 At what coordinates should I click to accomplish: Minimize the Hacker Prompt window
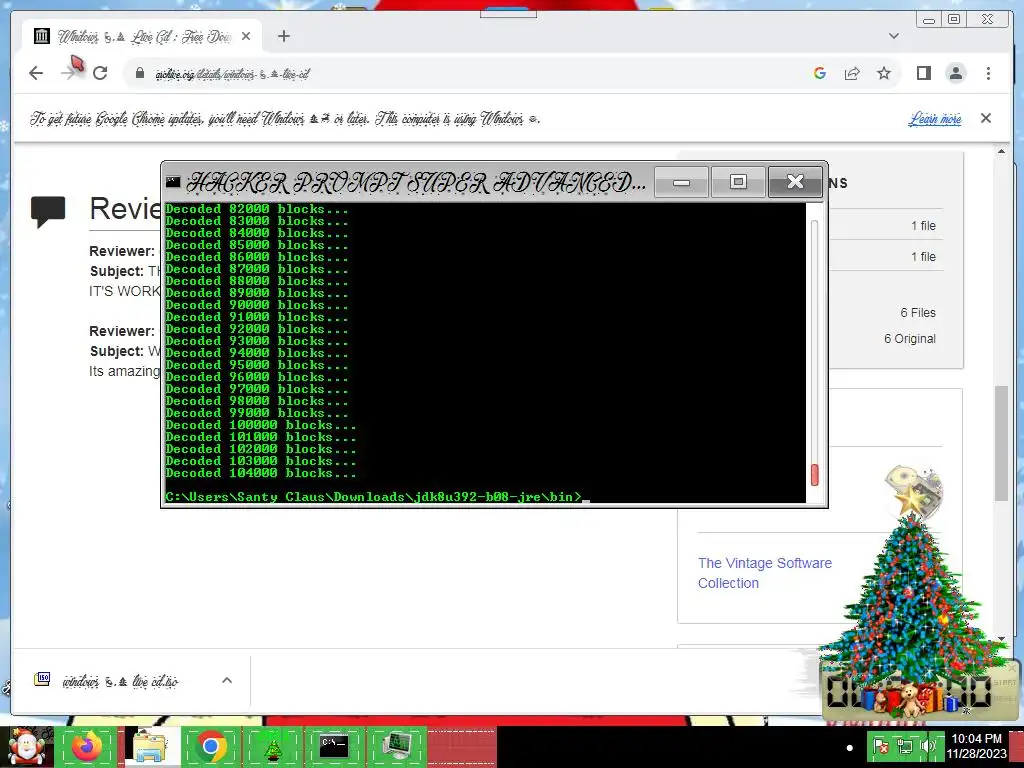point(681,182)
